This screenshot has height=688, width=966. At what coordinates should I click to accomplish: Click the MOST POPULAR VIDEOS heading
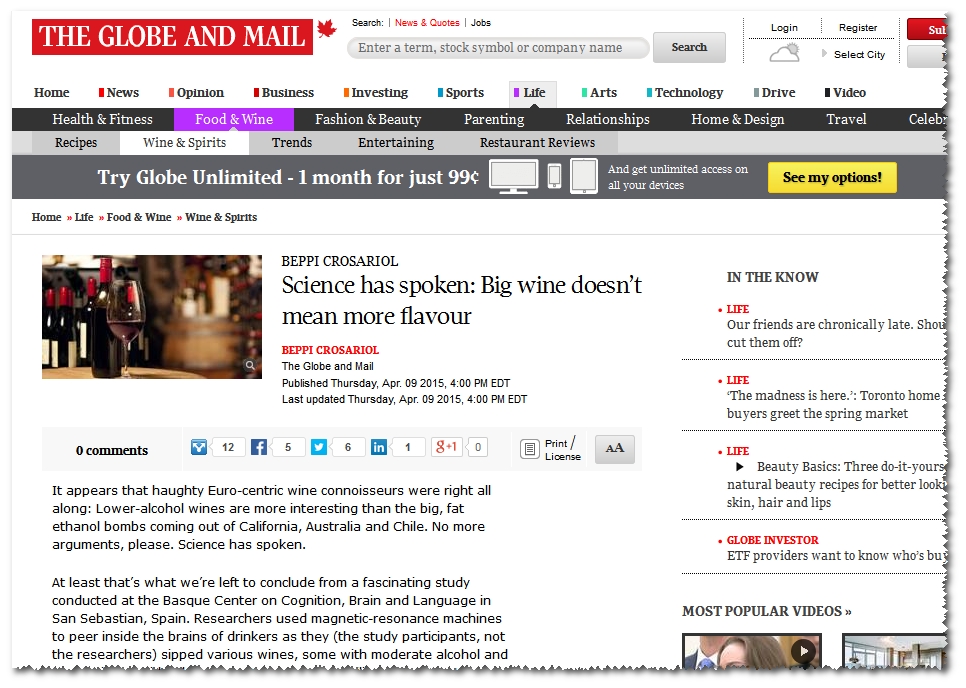click(766, 611)
